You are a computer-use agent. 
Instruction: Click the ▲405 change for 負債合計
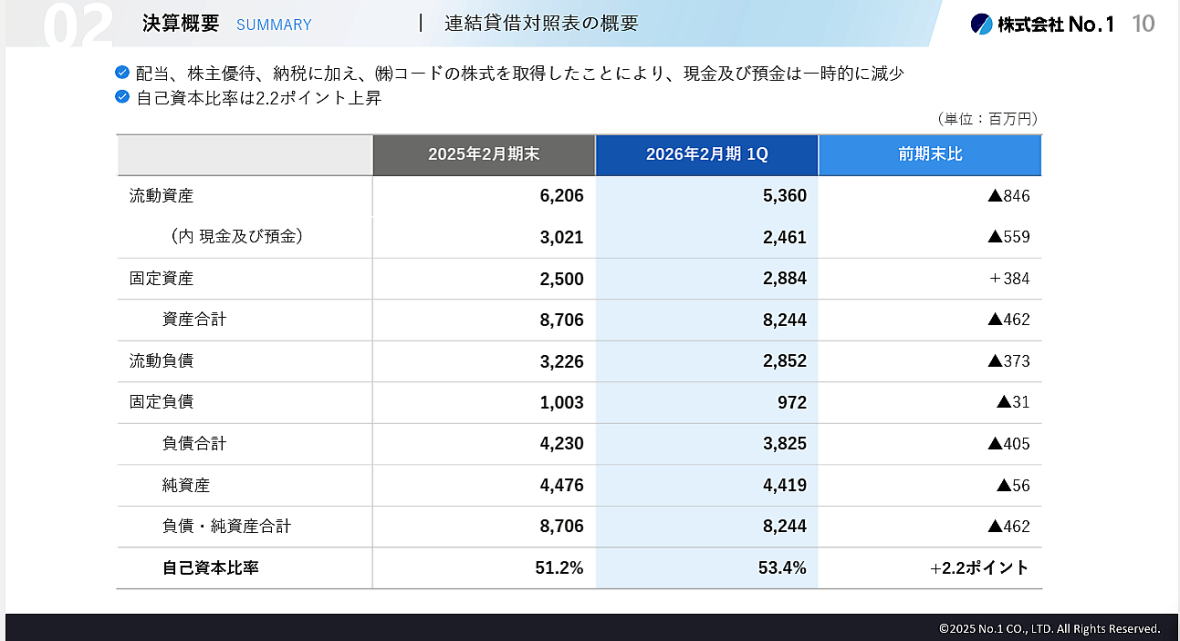[x=1008, y=444]
